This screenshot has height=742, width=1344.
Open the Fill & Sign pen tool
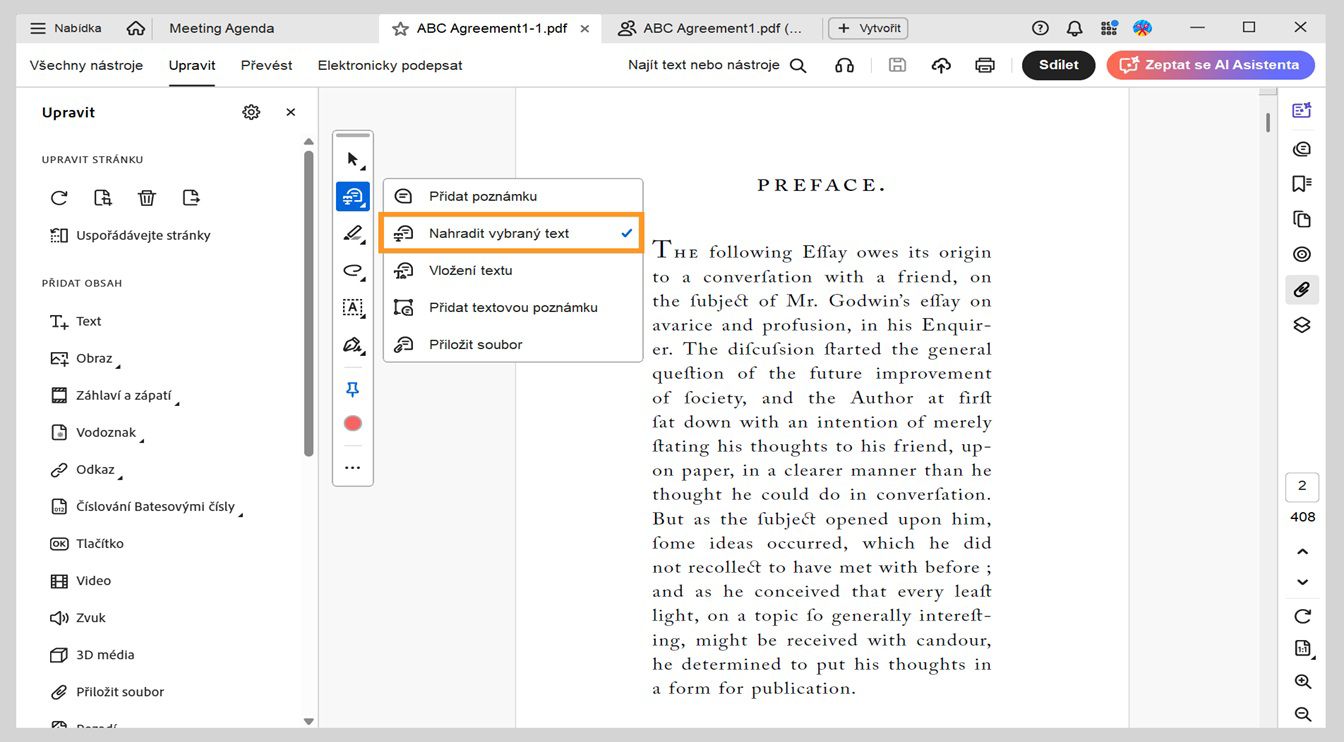(352, 345)
